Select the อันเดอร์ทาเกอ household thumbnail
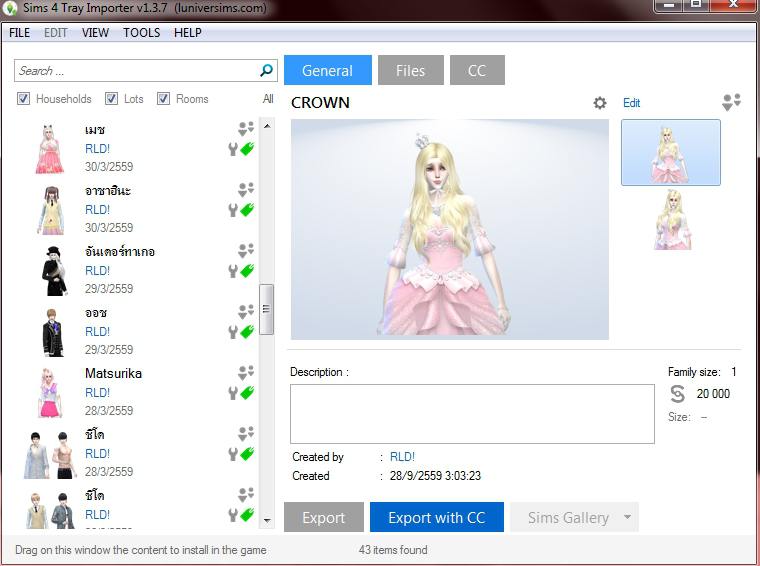 [x=54, y=271]
